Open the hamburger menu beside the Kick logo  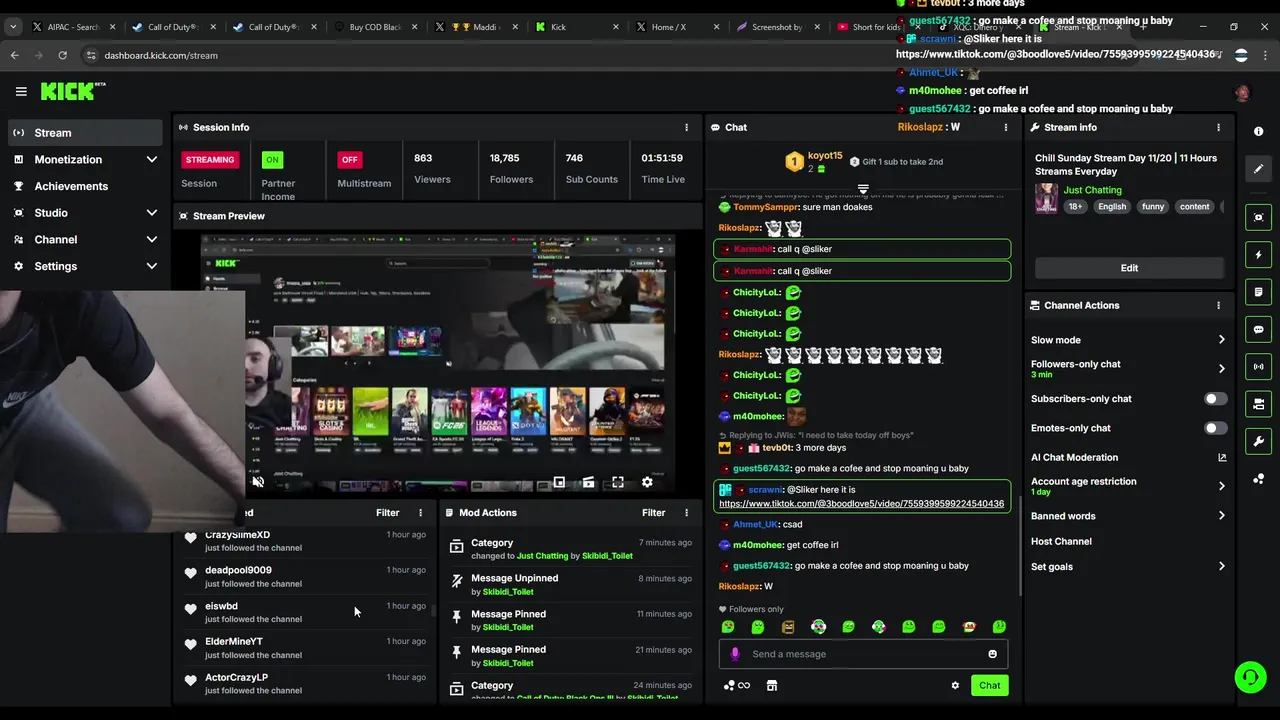click(21, 91)
